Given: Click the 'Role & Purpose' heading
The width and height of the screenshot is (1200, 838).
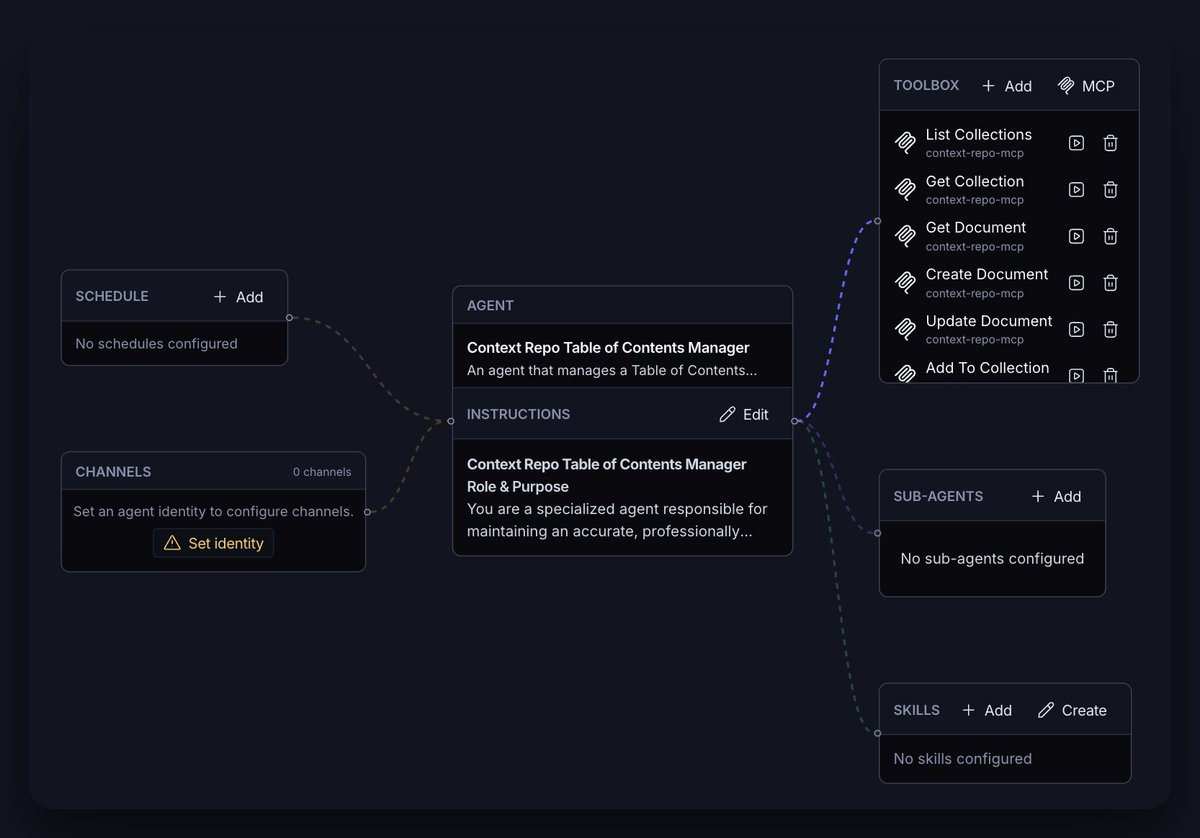Looking at the screenshot, I should (518, 487).
